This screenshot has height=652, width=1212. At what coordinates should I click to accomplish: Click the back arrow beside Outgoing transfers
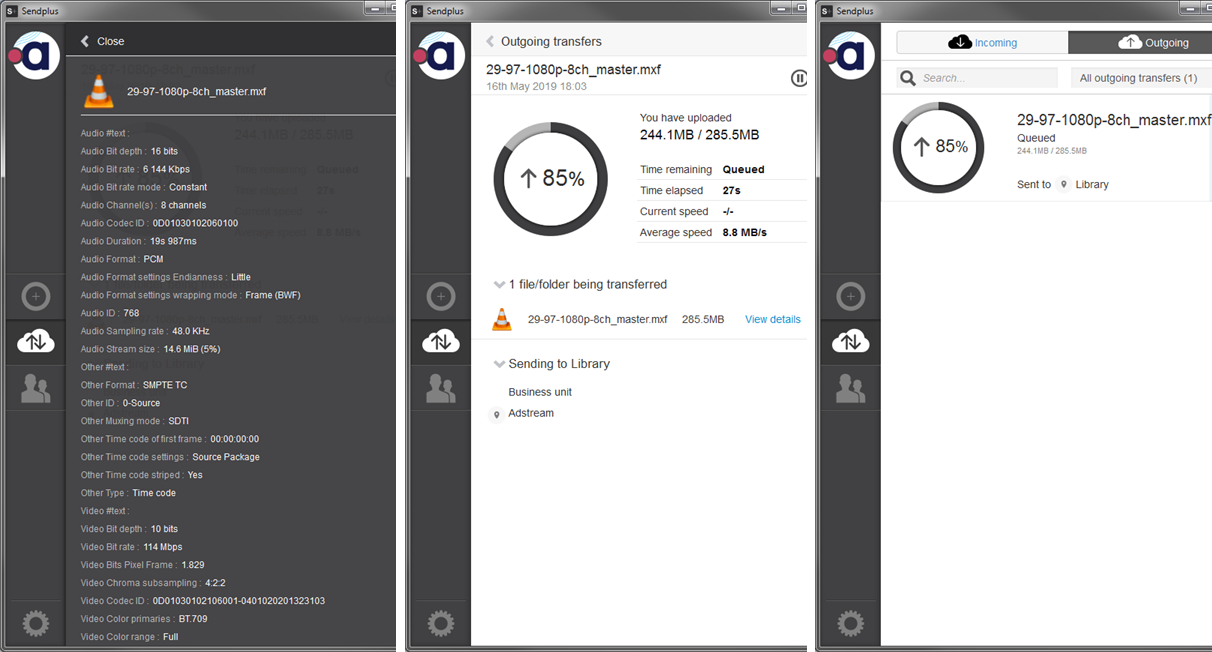point(489,41)
